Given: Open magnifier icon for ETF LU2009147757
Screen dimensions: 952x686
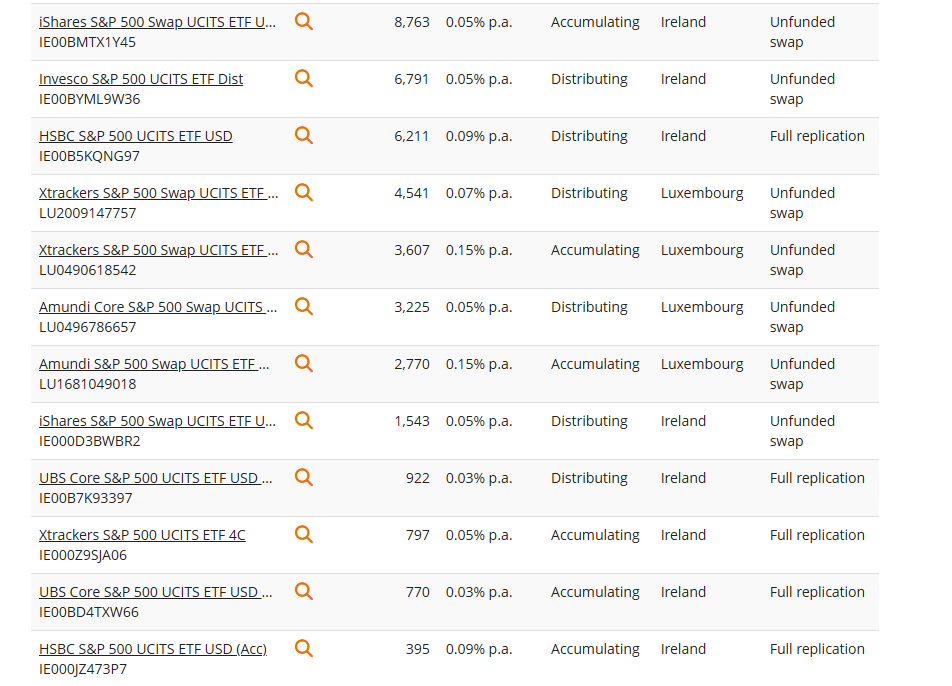Looking at the screenshot, I should [304, 193].
